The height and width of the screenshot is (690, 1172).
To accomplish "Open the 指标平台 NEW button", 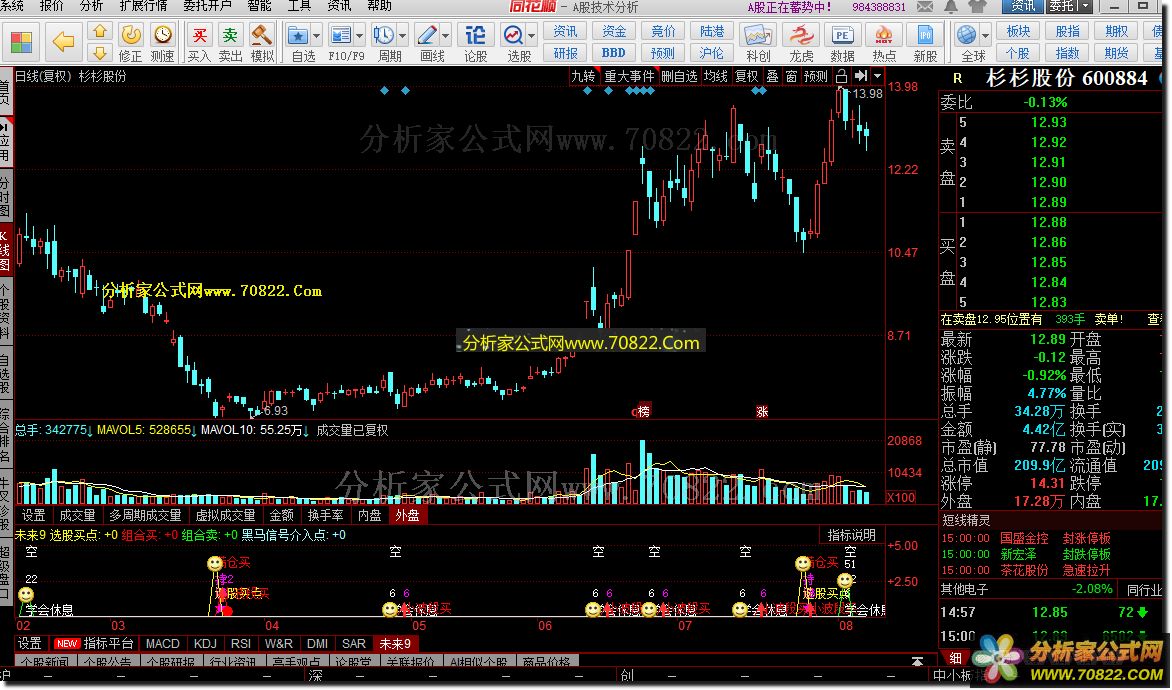I will pyautogui.click(x=94, y=644).
